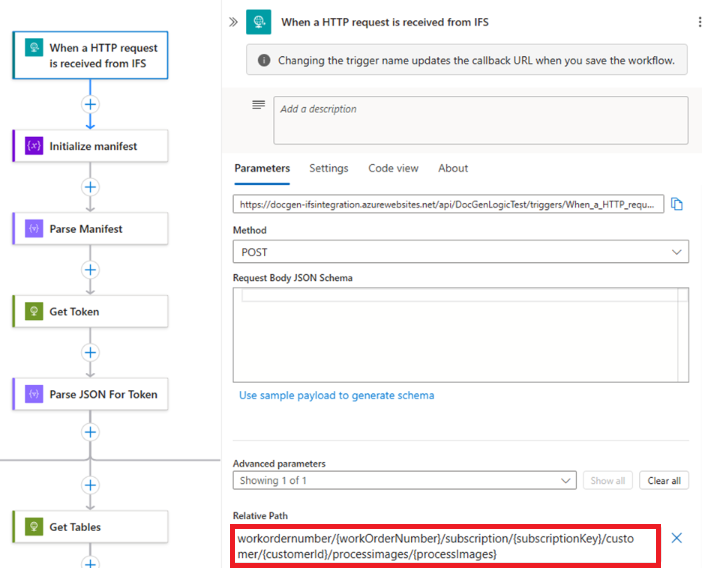The height and width of the screenshot is (568, 702).
Task: Open the Method dropdown
Action: click(460, 252)
